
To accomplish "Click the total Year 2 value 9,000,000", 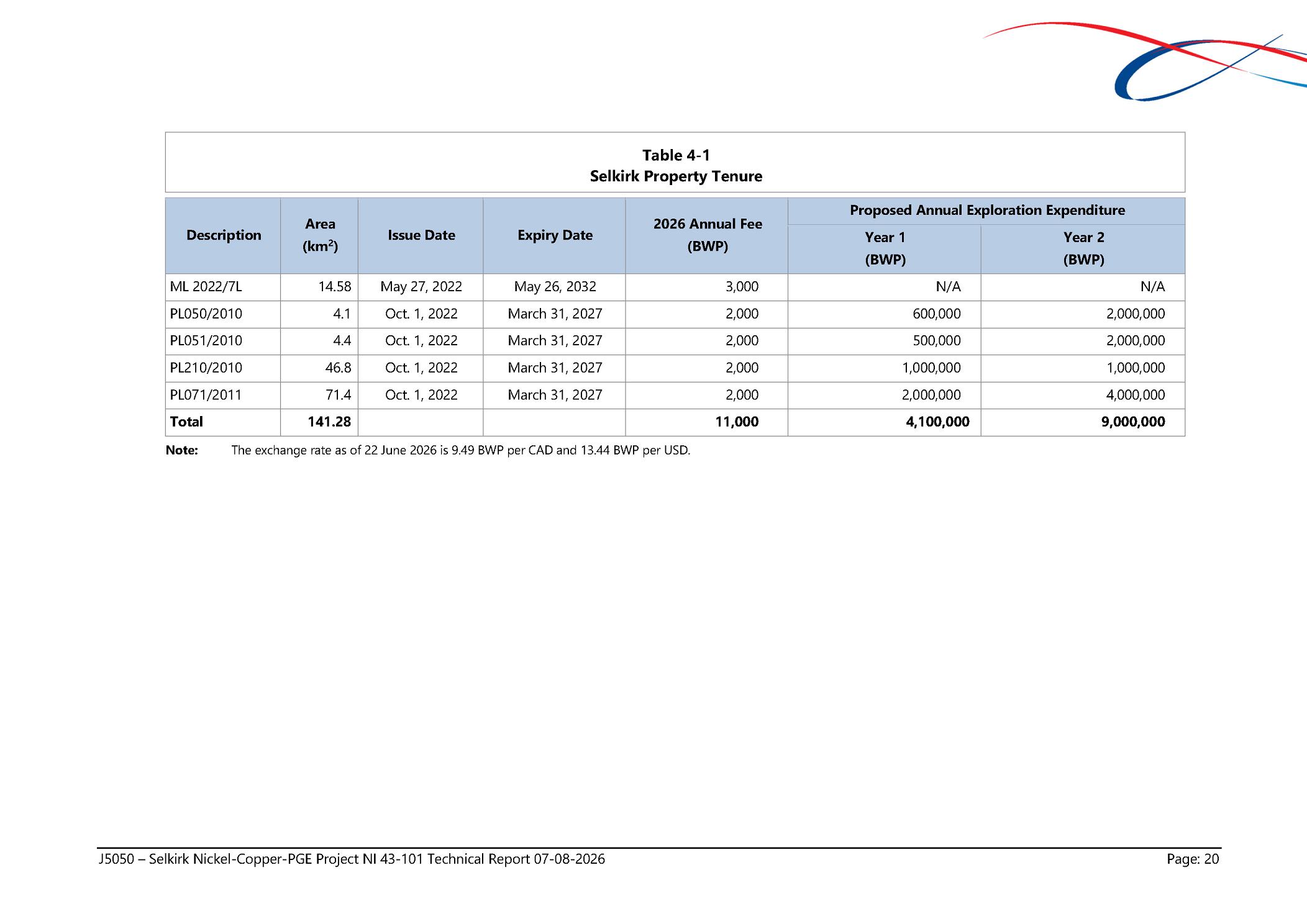I will coord(1133,422).
